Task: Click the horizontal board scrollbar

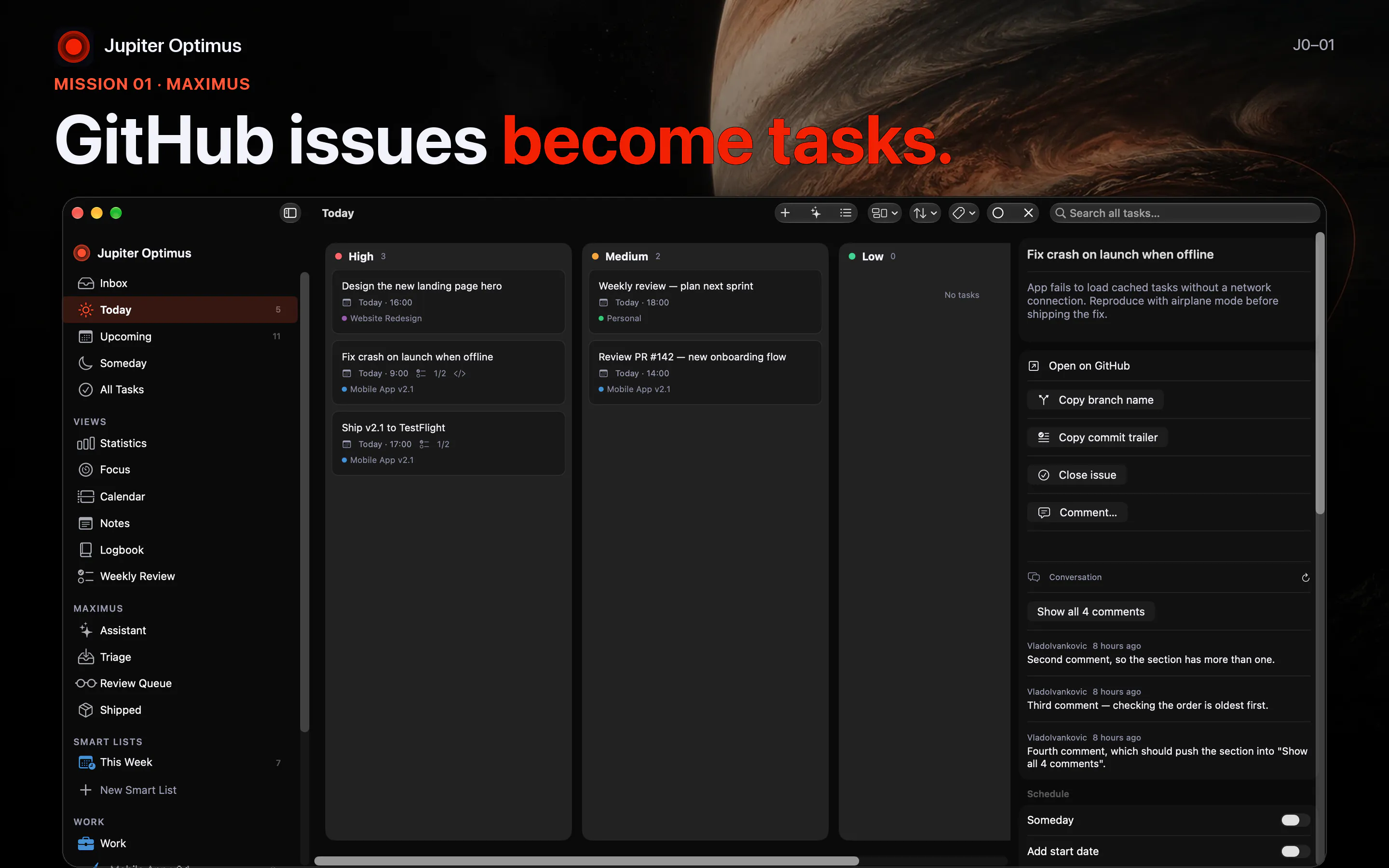Action: tap(586, 861)
